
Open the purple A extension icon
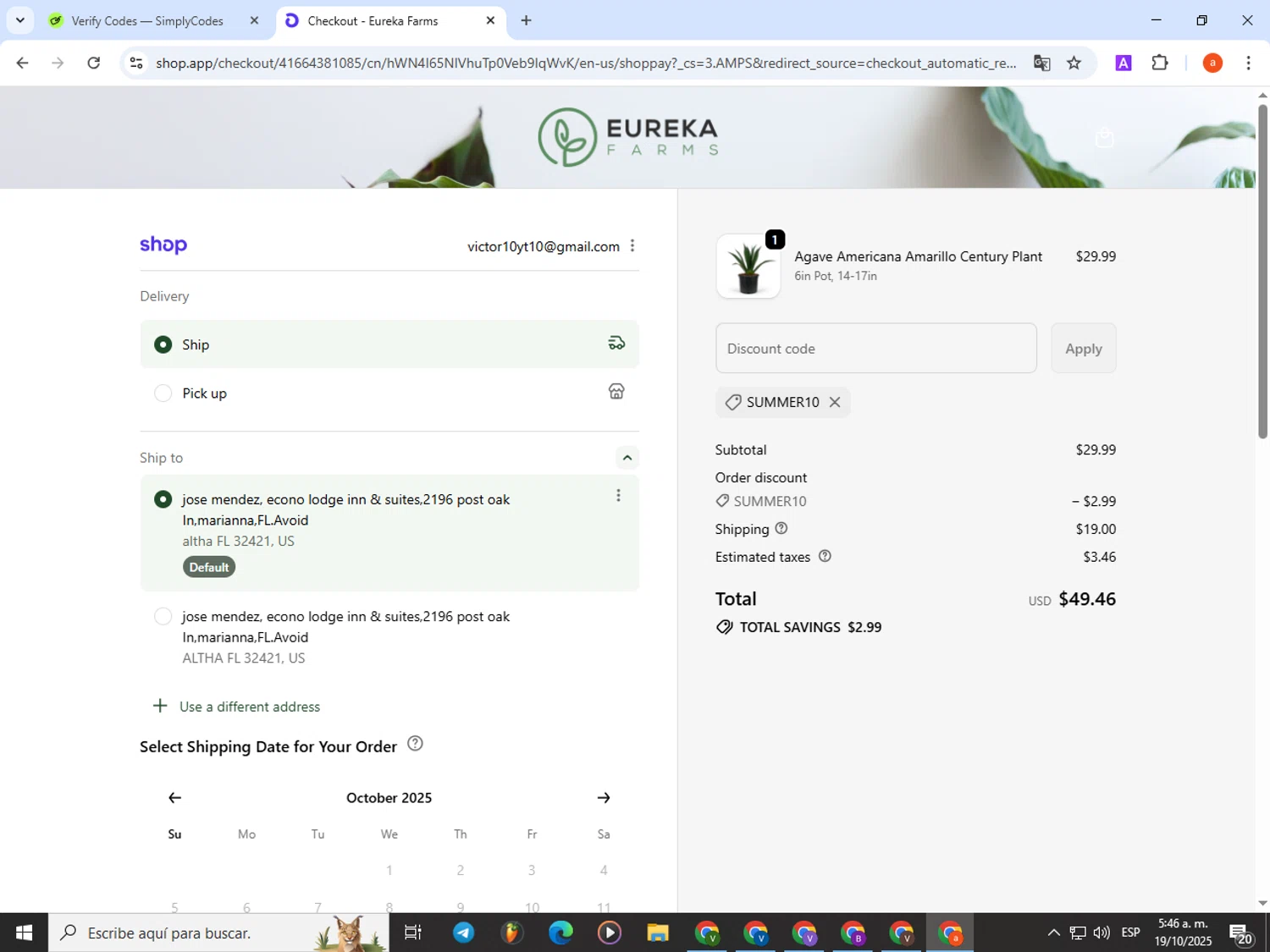click(1124, 63)
